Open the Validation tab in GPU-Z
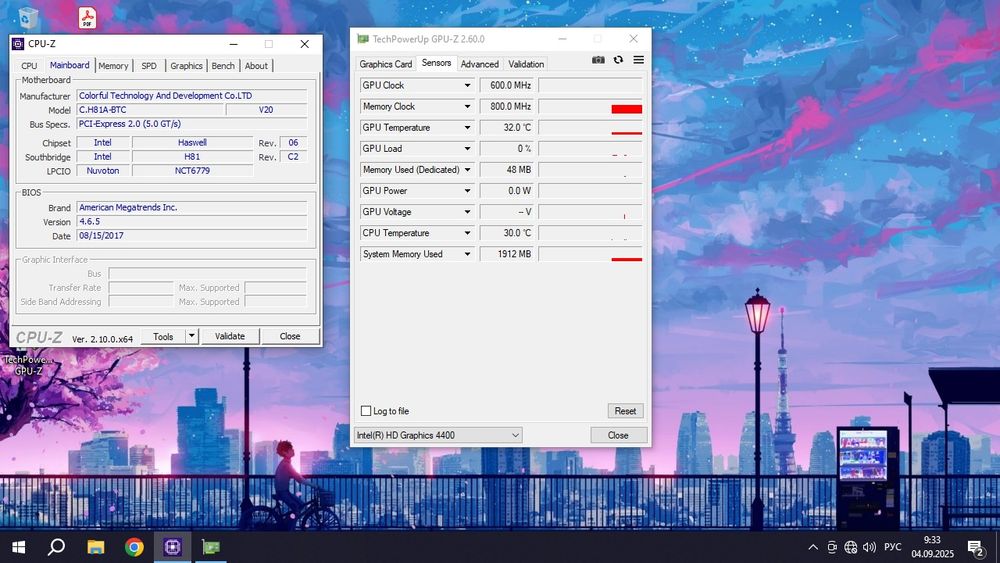1000x563 pixels. tap(526, 64)
